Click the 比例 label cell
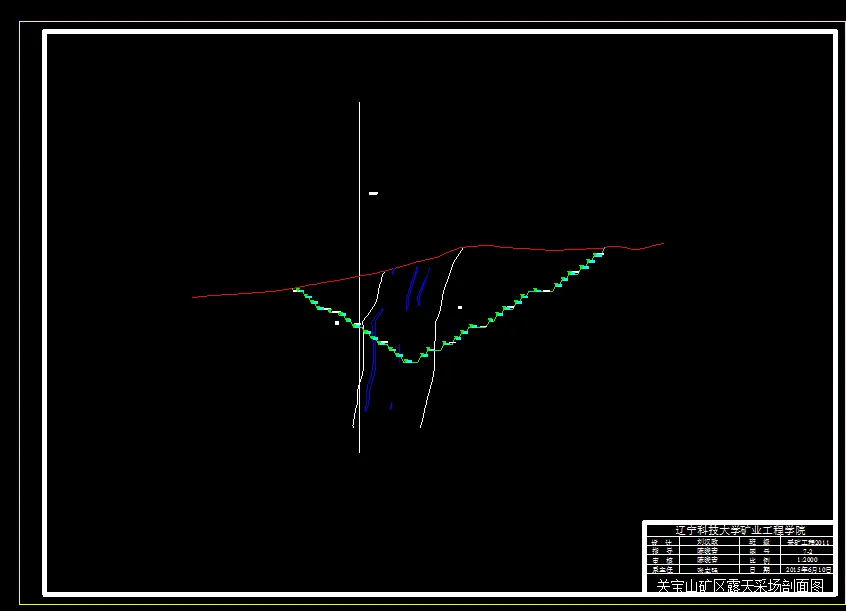The height and width of the screenshot is (611, 846). (760, 560)
